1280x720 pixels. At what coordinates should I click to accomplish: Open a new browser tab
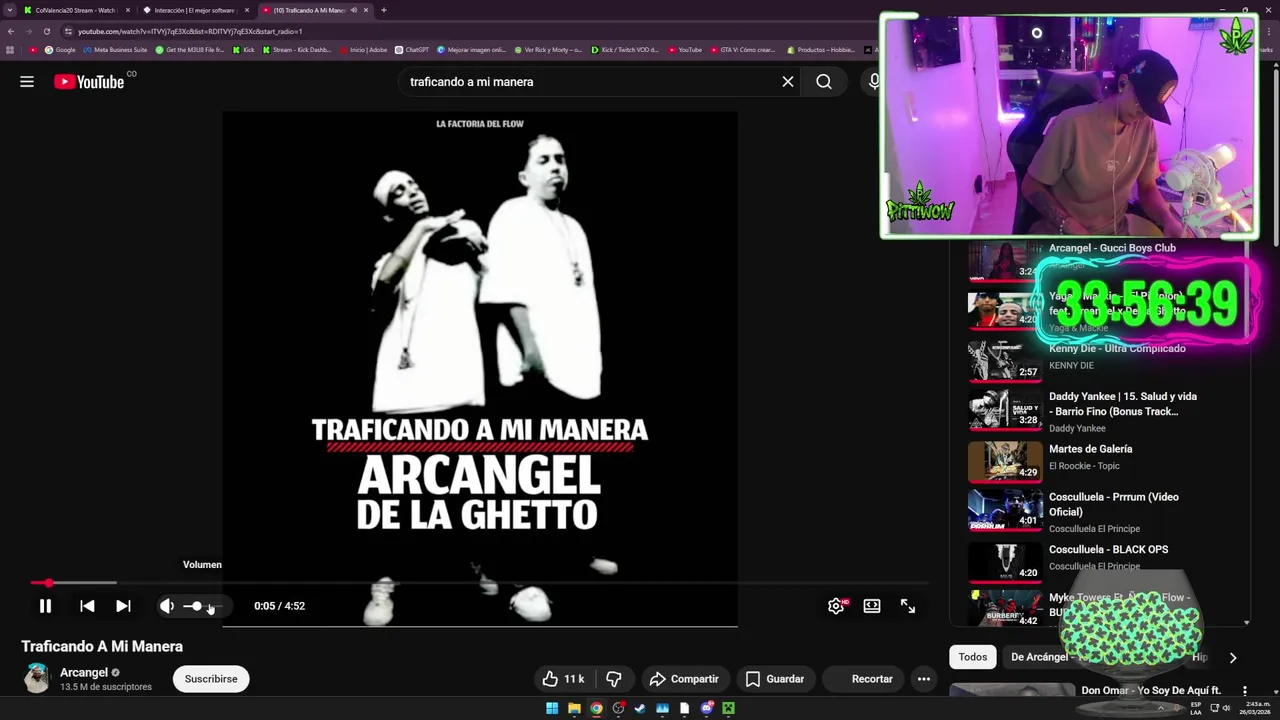tap(384, 10)
